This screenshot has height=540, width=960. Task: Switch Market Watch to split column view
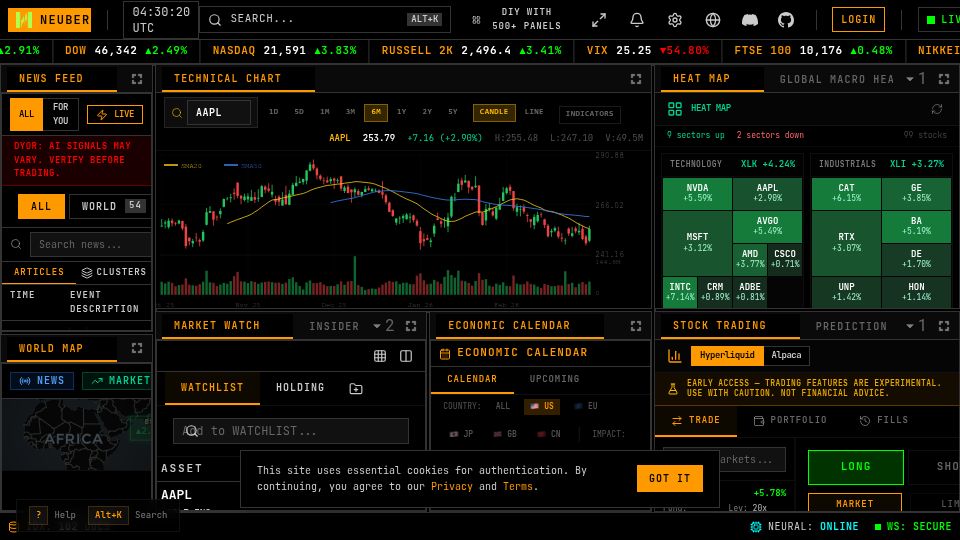pyautogui.click(x=406, y=356)
